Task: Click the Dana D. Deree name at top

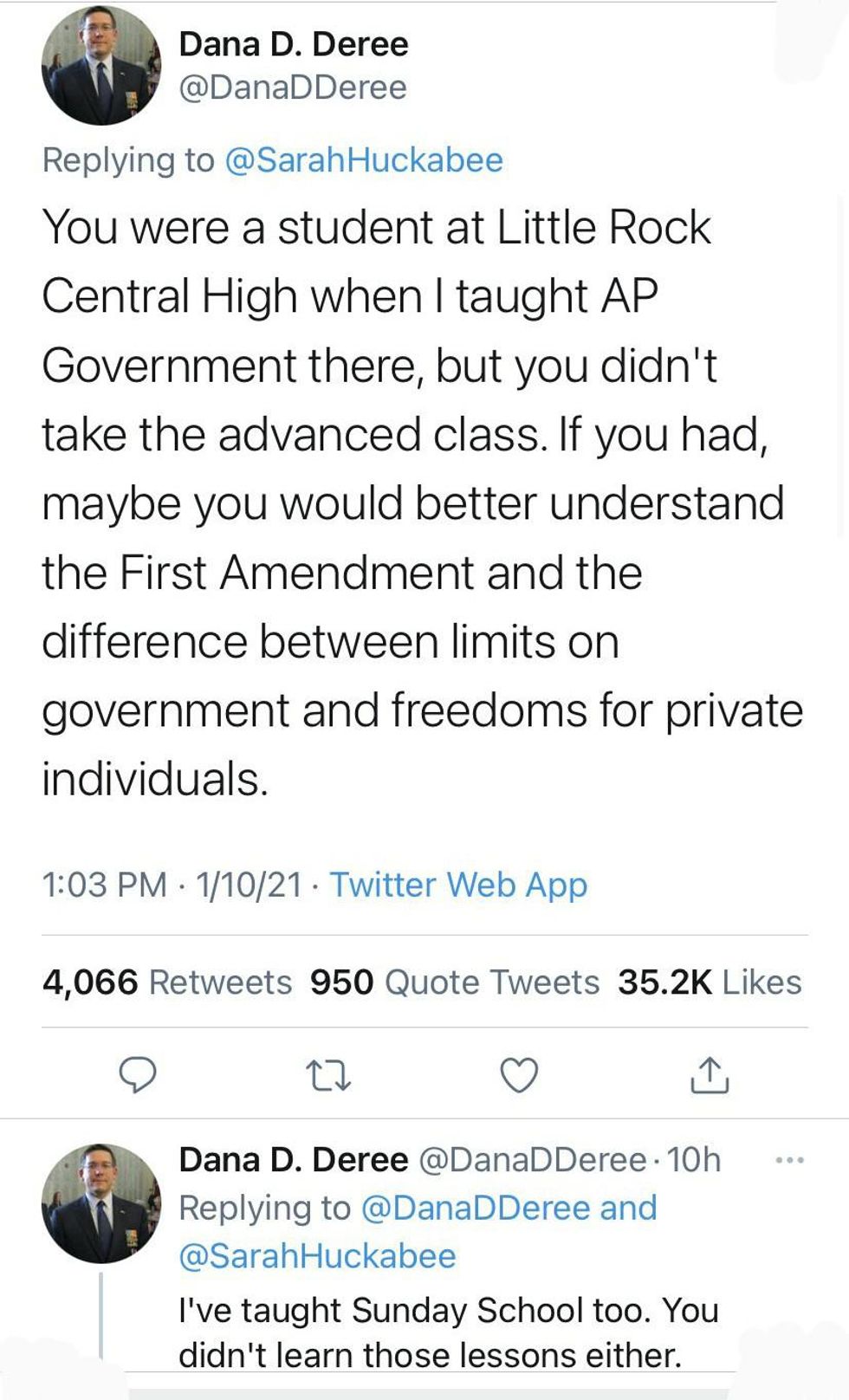Action: (x=293, y=44)
